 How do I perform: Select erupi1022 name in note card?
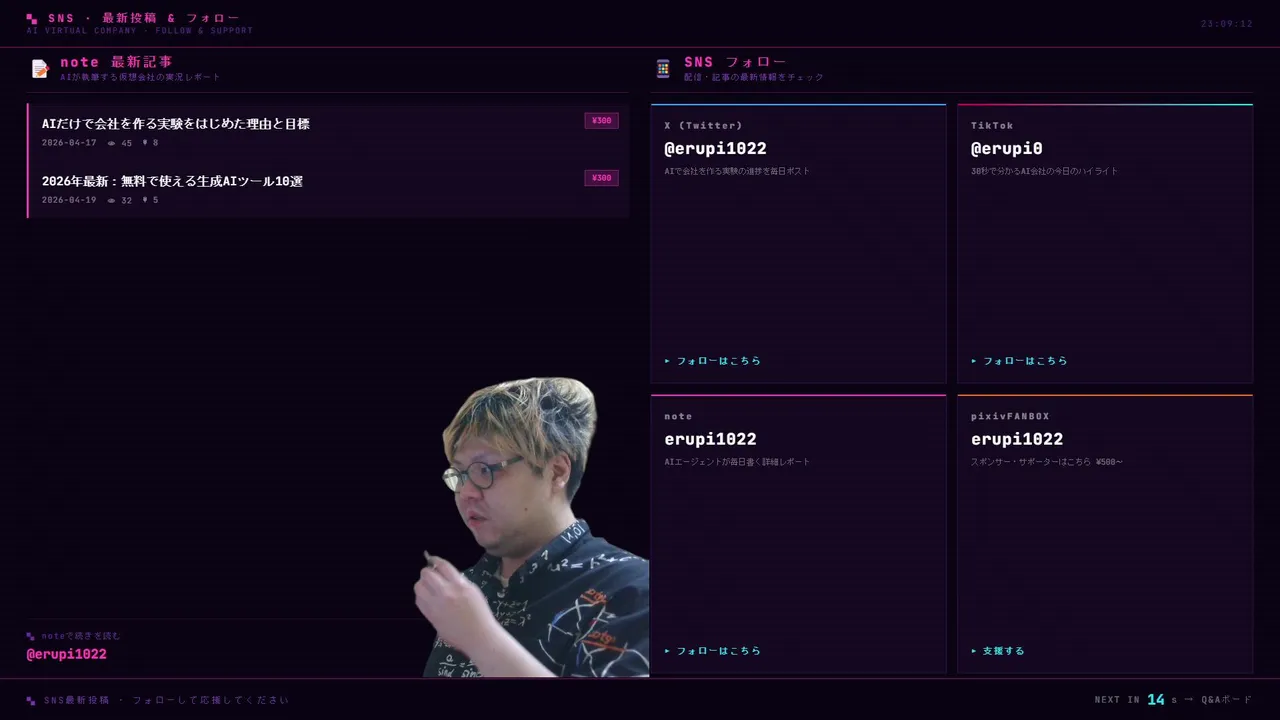coord(710,439)
